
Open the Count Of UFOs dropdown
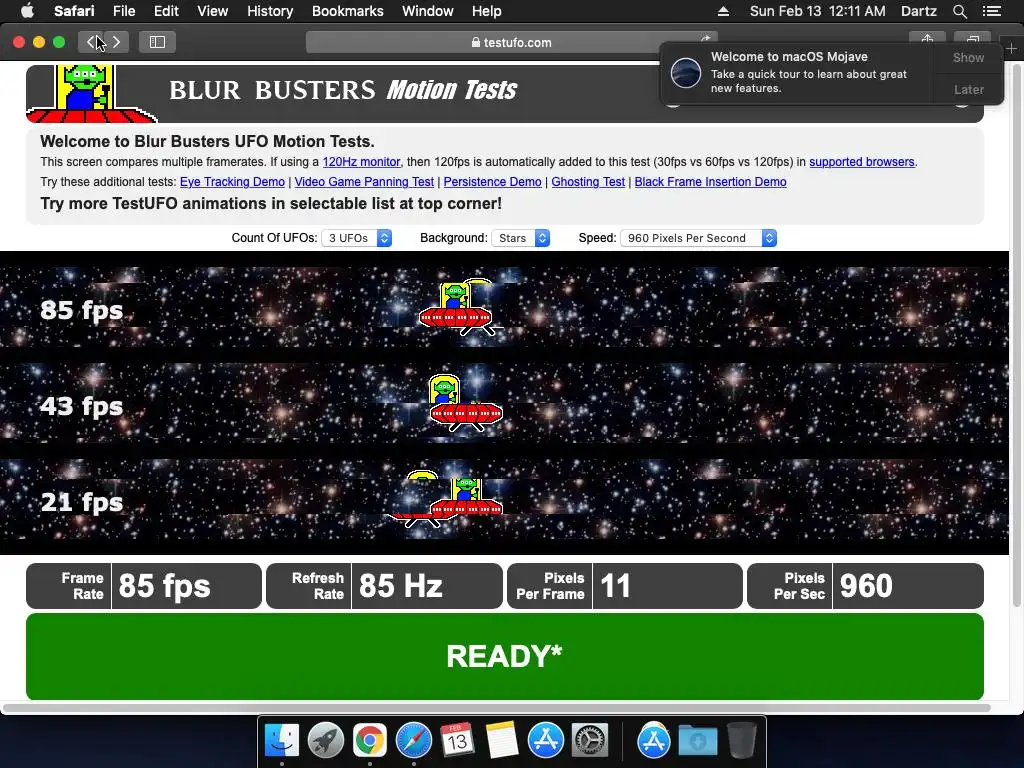coord(357,238)
